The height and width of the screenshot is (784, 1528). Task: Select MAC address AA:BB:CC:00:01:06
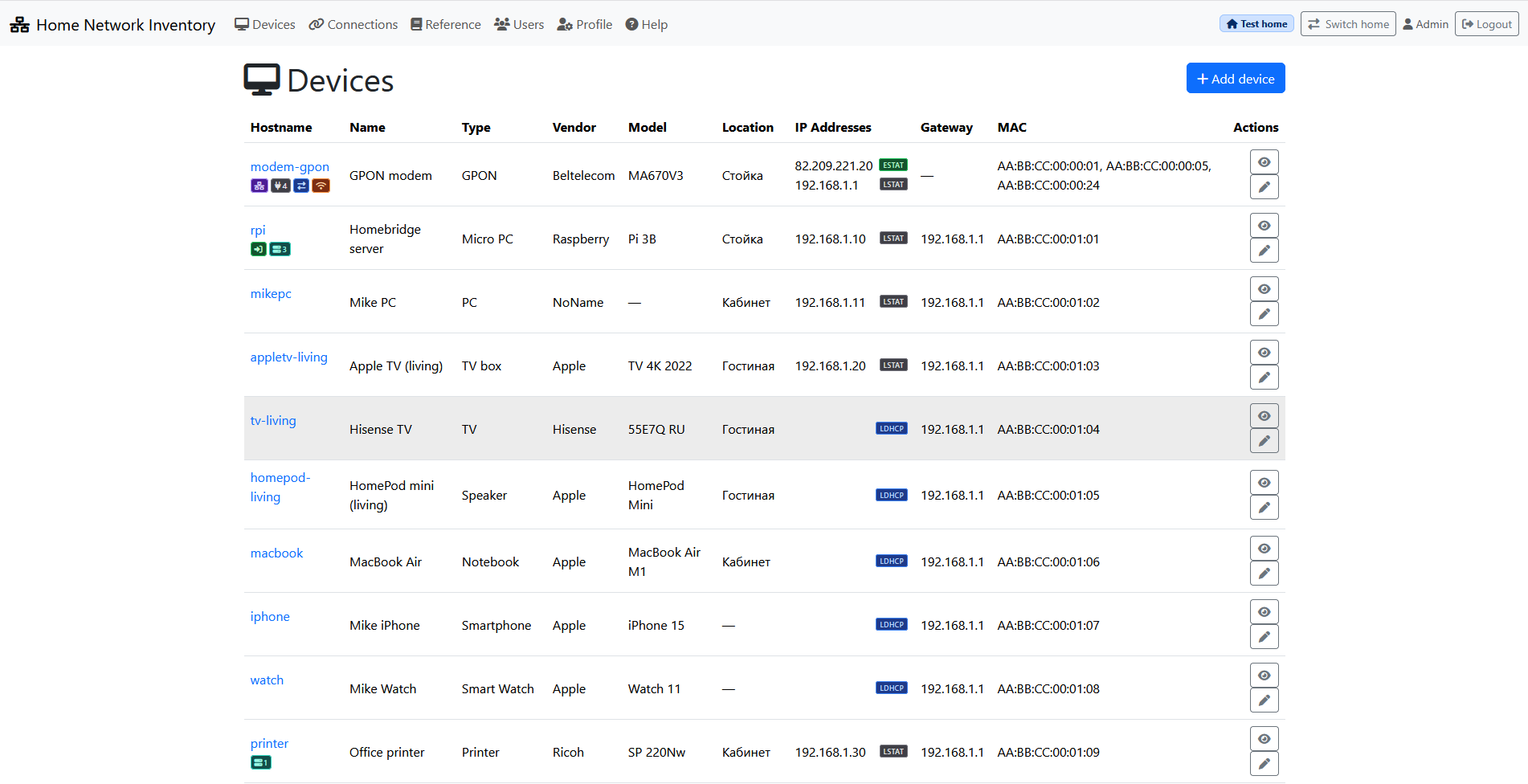1048,561
